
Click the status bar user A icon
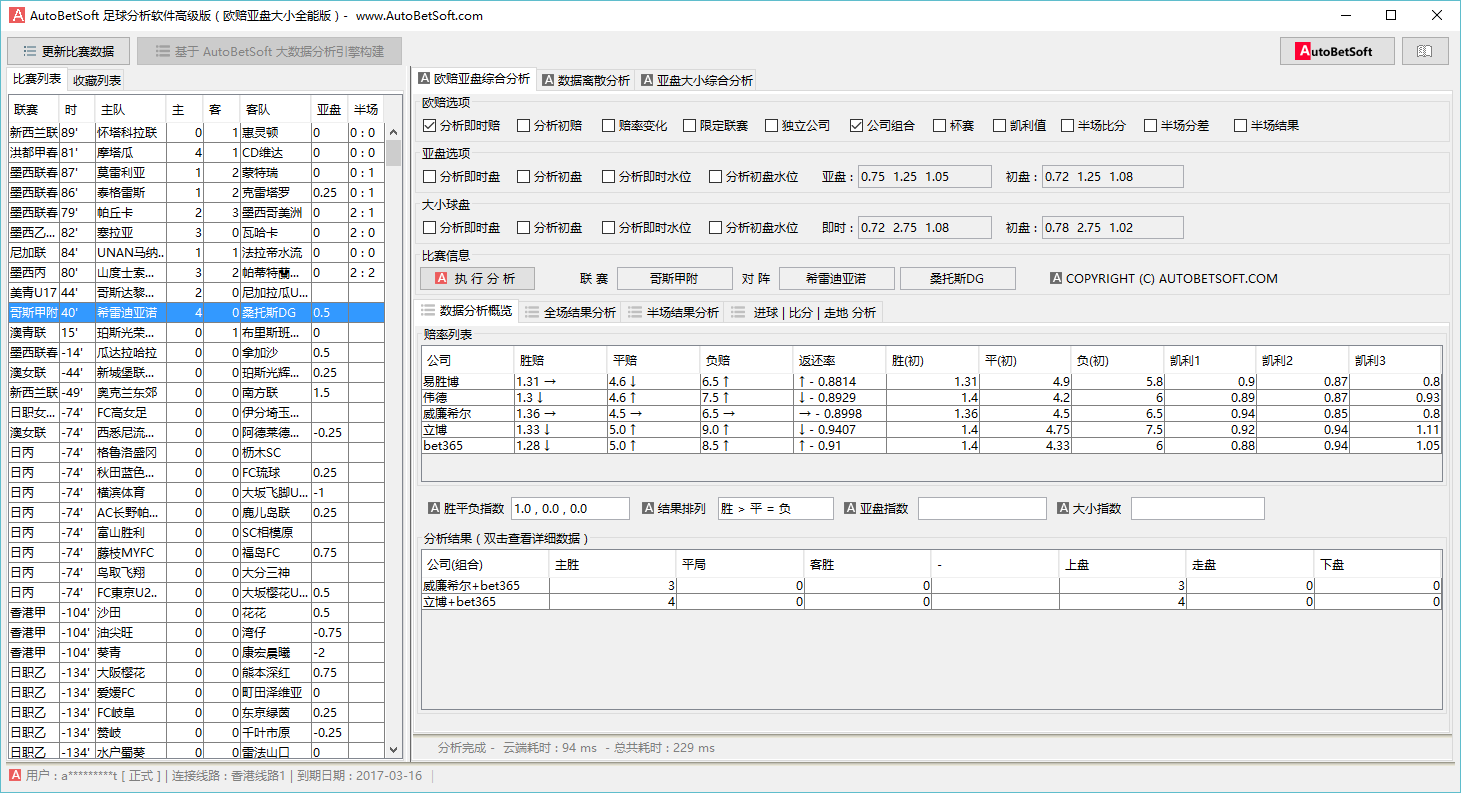[15, 775]
